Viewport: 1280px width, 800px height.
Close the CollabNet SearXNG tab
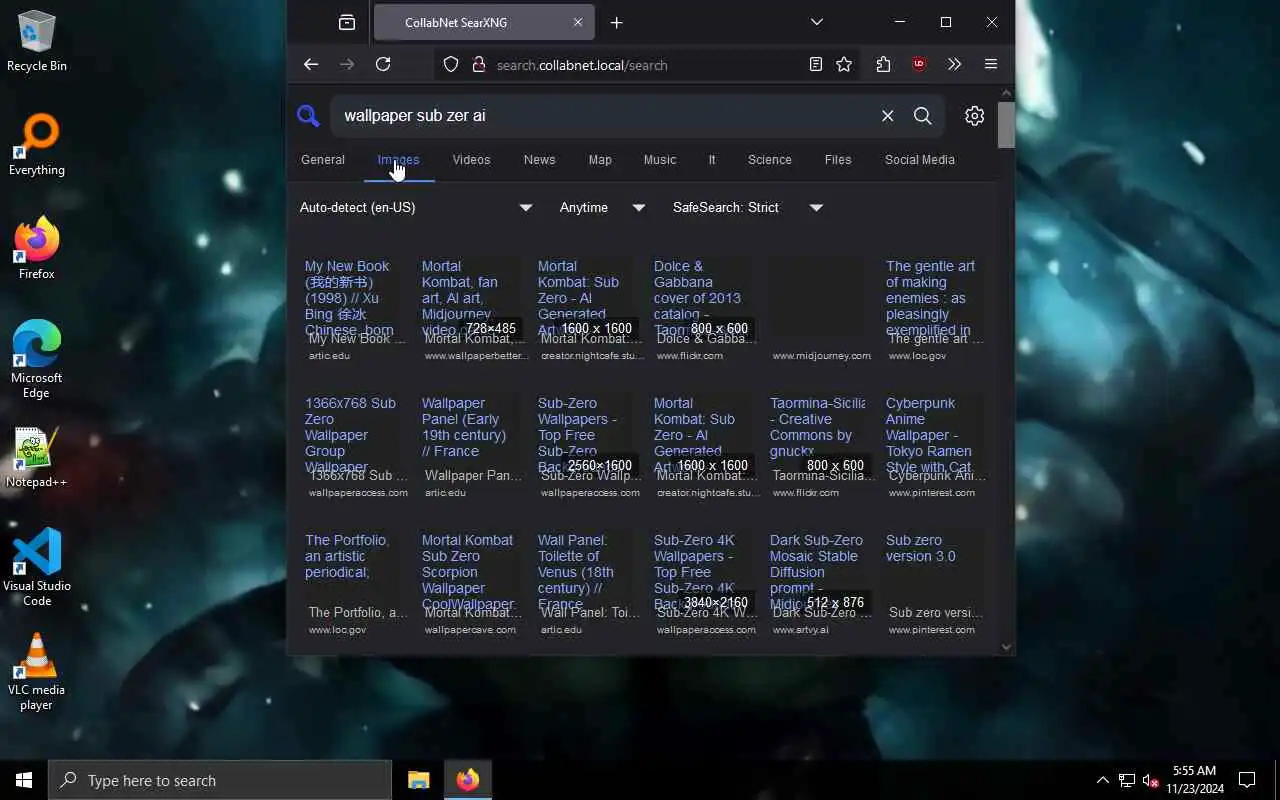tap(578, 22)
